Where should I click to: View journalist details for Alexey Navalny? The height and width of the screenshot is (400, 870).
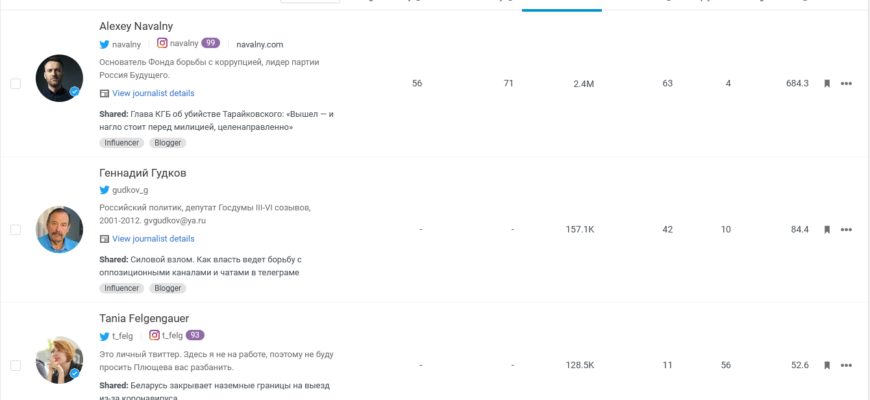153,93
